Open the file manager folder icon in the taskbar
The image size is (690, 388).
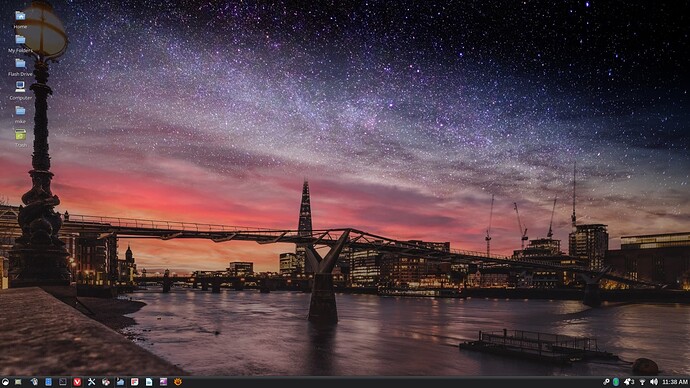coord(120,382)
